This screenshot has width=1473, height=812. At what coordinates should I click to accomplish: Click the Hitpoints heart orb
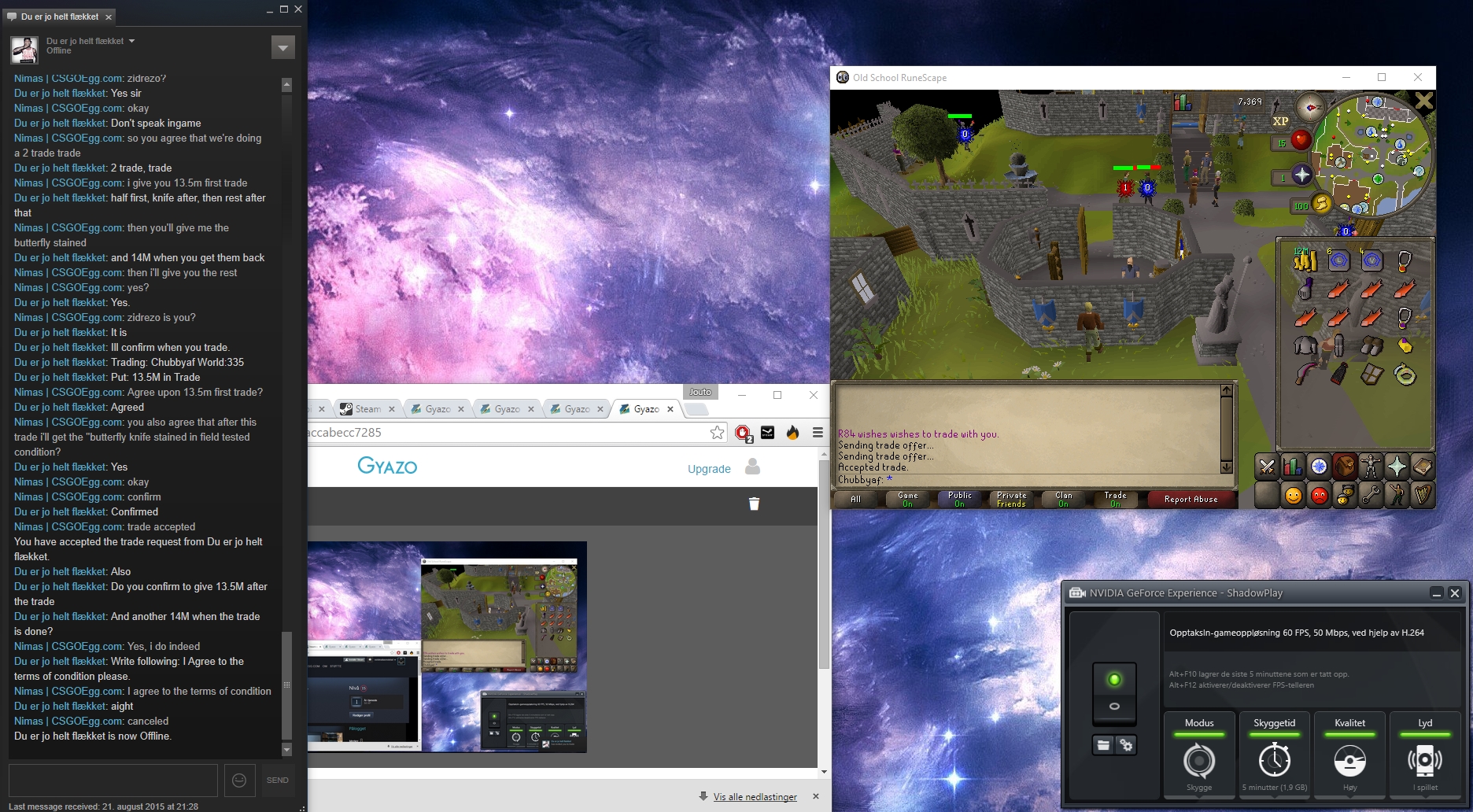pos(1301,140)
